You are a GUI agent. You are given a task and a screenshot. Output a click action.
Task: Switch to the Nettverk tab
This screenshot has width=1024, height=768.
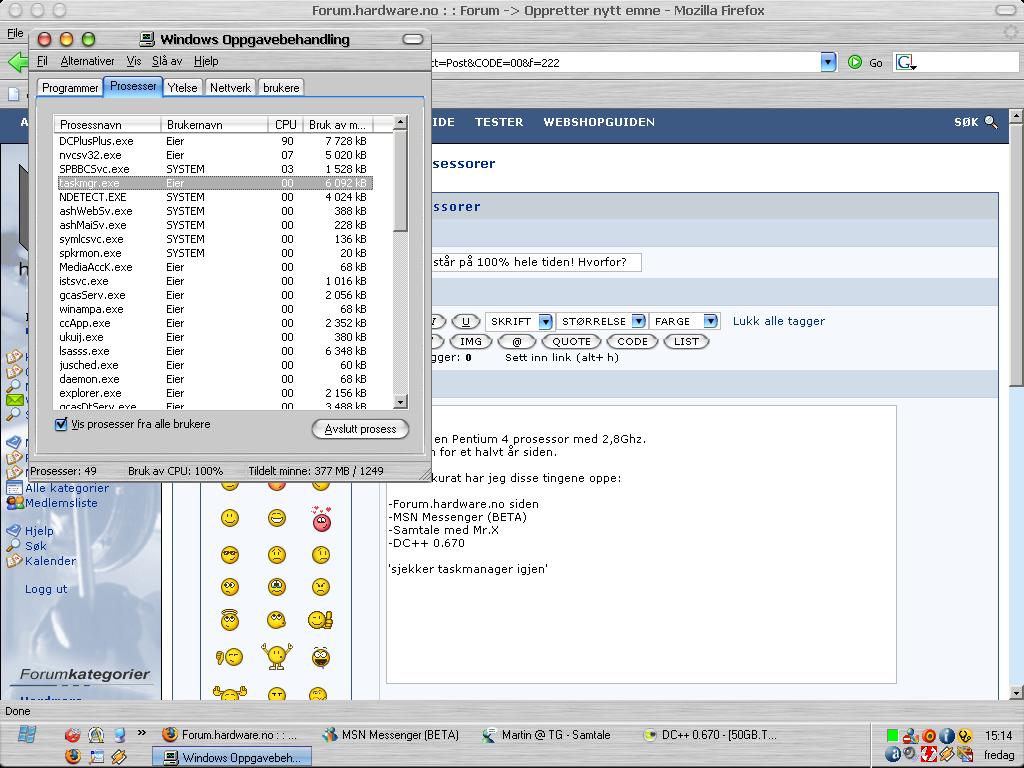230,88
